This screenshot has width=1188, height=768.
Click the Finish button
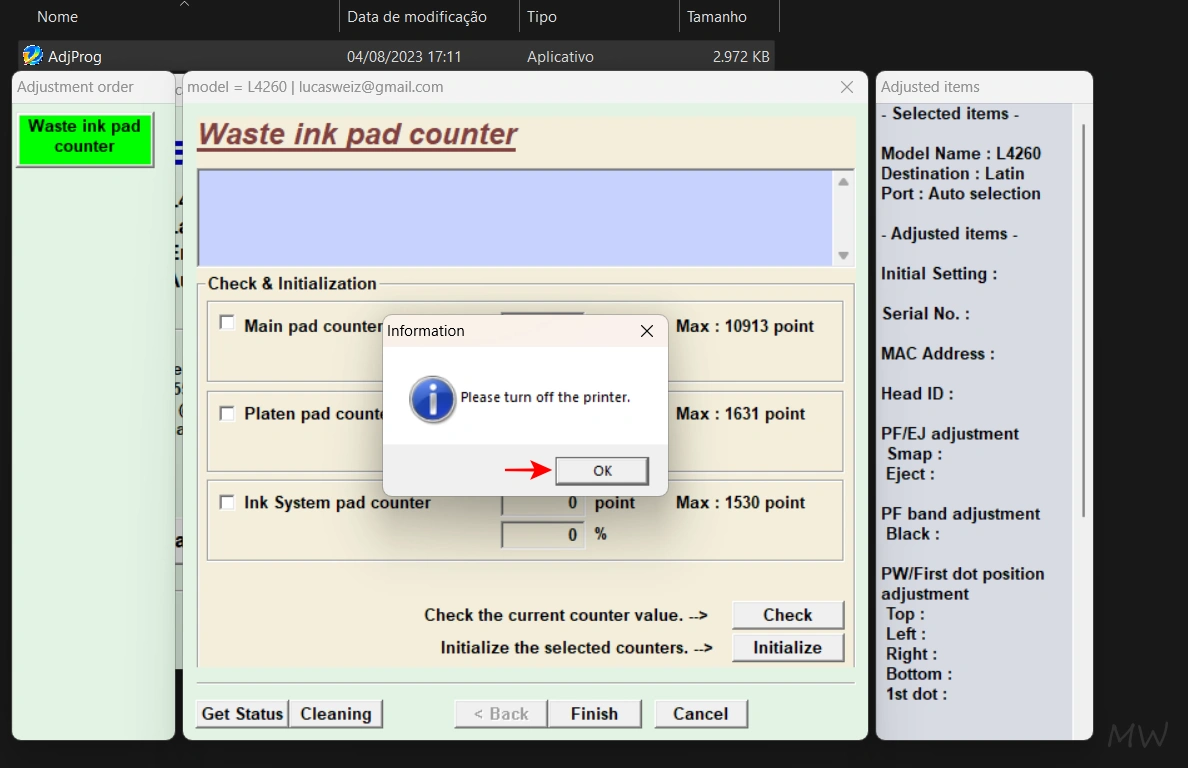(x=594, y=714)
